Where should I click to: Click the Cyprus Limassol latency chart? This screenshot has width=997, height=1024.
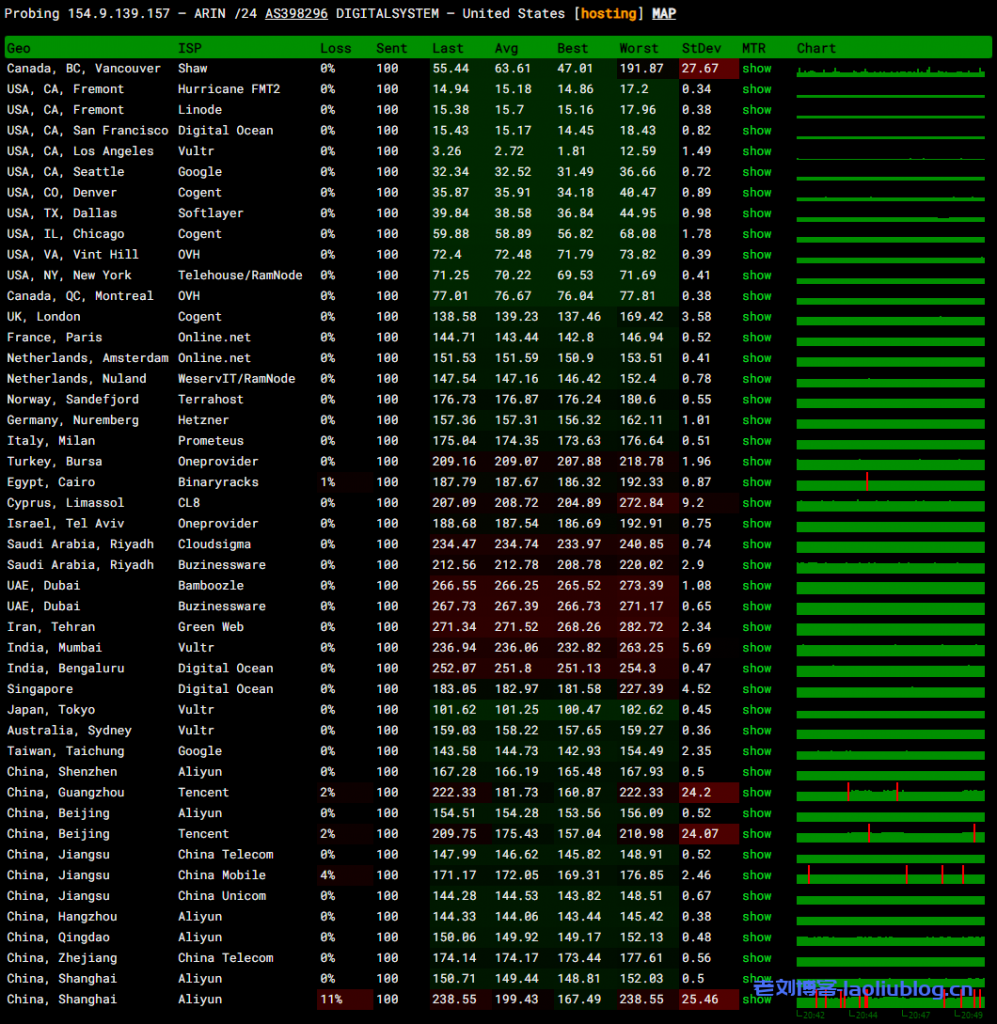(x=890, y=503)
